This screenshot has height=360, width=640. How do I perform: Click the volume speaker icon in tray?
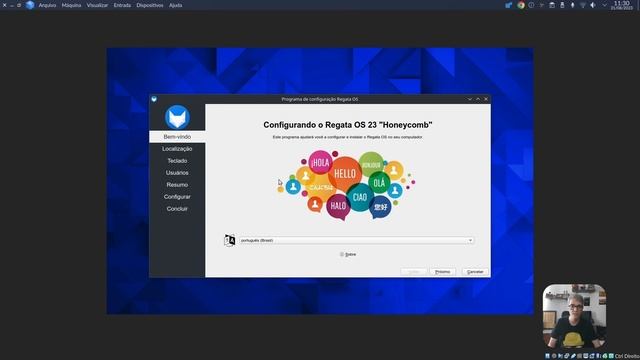593,5
